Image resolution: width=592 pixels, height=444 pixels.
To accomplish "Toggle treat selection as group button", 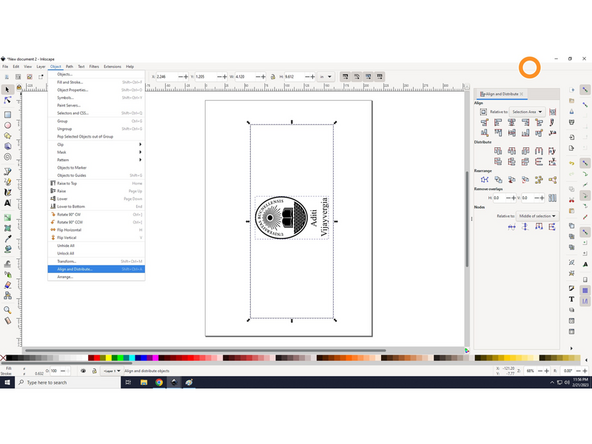I will [552, 112].
